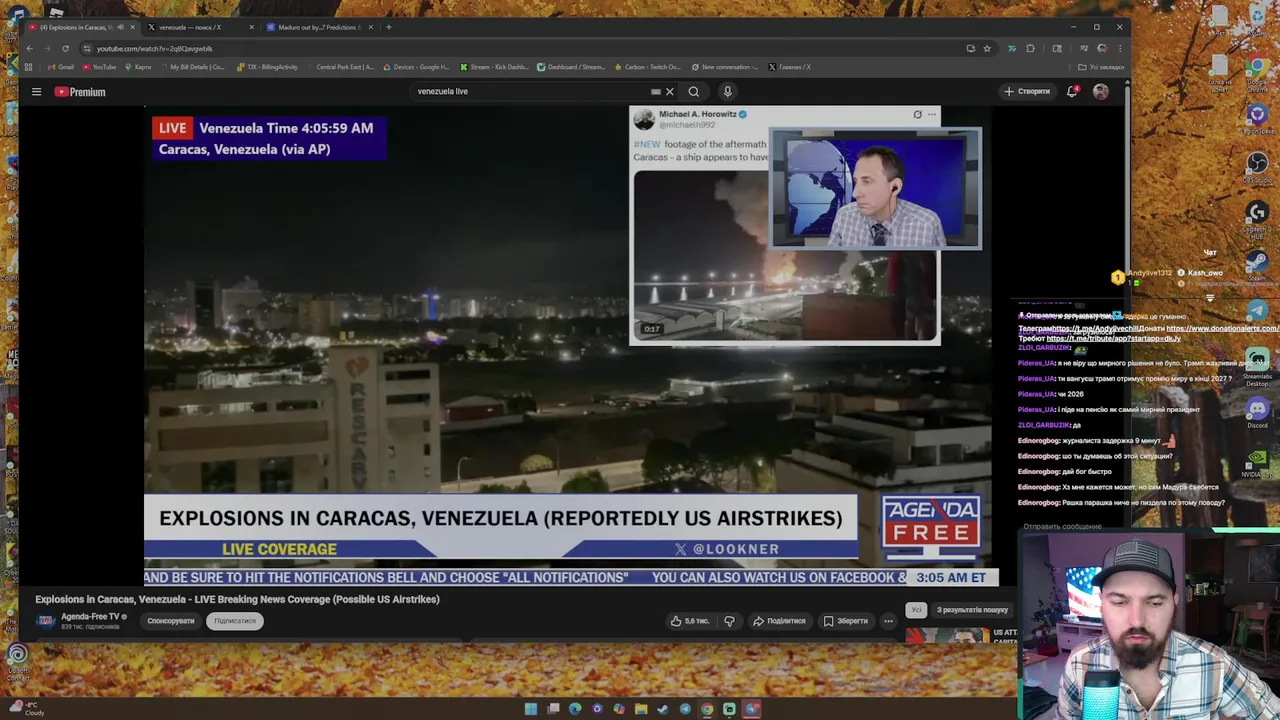Image resolution: width=1280 pixels, height=720 pixels.
Task: Open Steam from the taskbar
Action: coord(663,709)
